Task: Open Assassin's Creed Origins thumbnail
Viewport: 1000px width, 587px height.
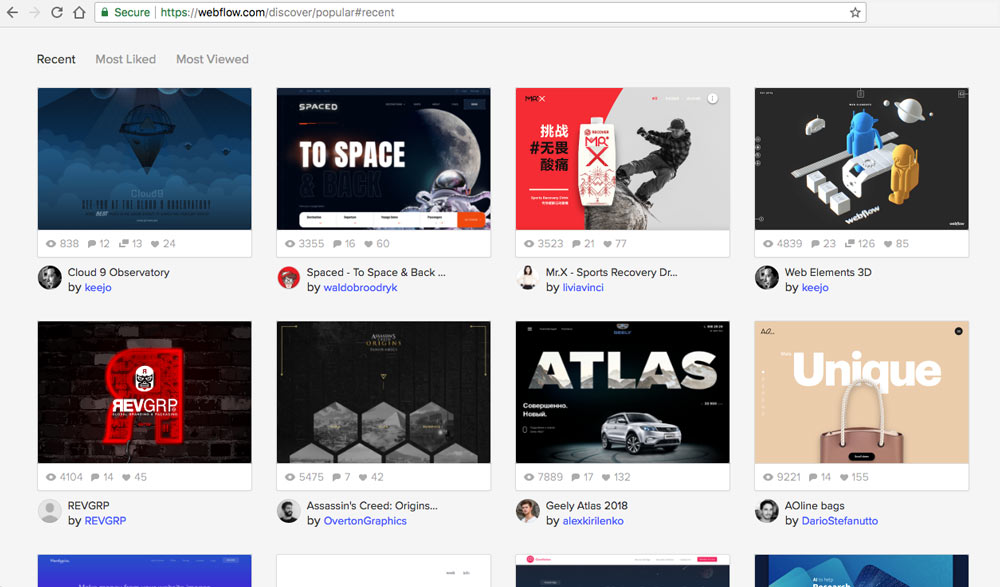Action: click(383, 392)
